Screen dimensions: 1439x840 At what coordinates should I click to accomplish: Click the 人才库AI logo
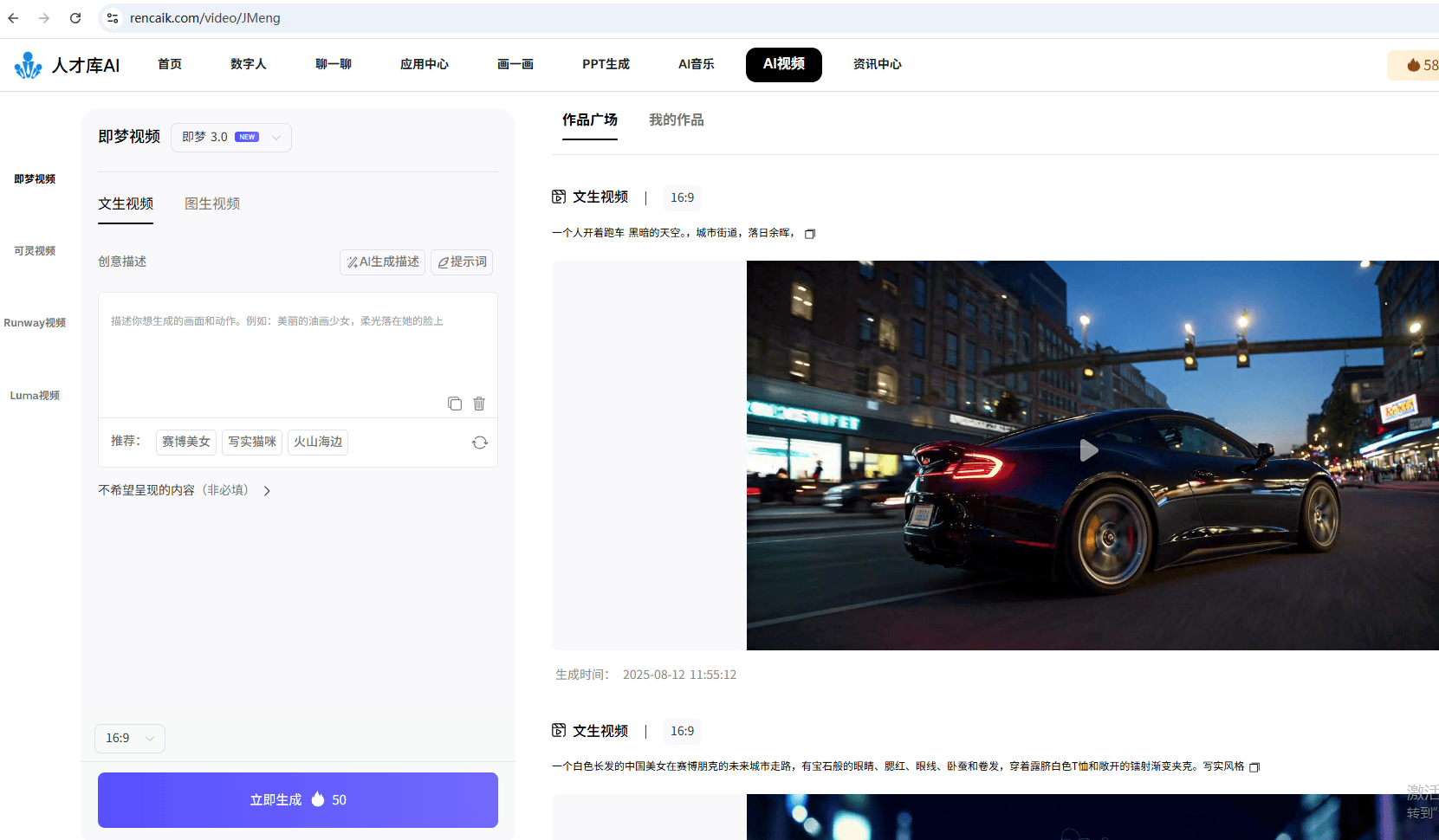pyautogui.click(x=67, y=65)
